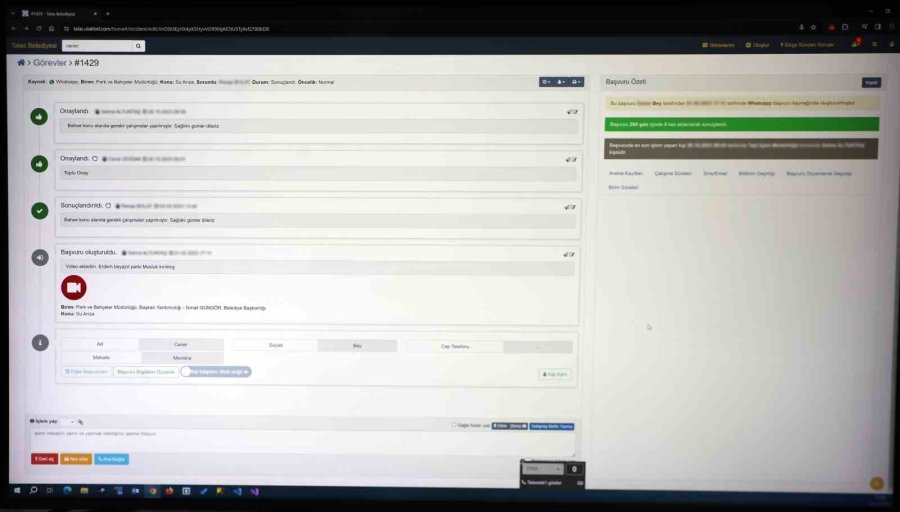Switch to the Arama Kayıtları tab
Viewport: 900px width, 512px height.
[x=626, y=173]
